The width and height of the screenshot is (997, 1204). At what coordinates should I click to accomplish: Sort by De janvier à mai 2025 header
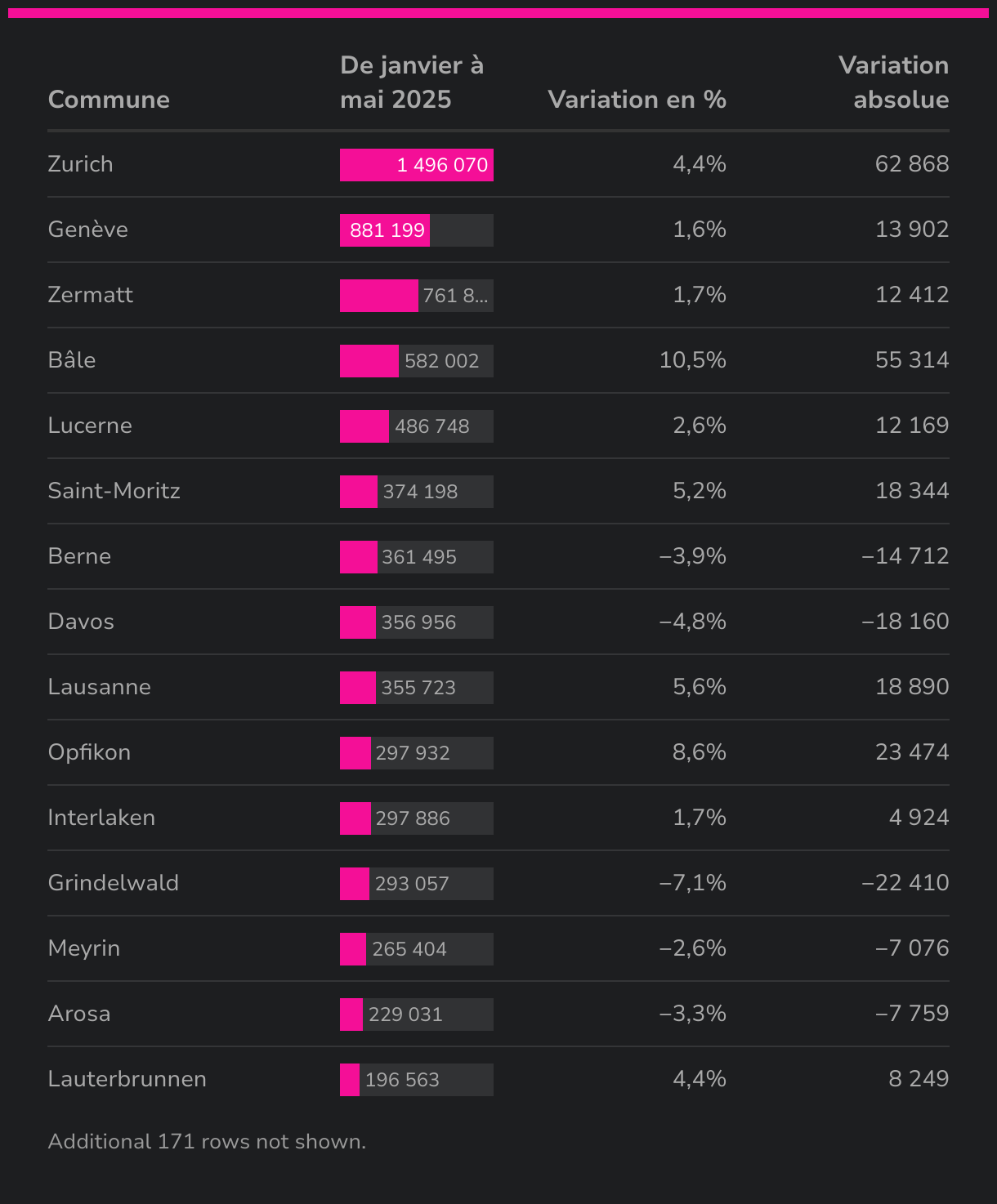pyautogui.click(x=412, y=82)
